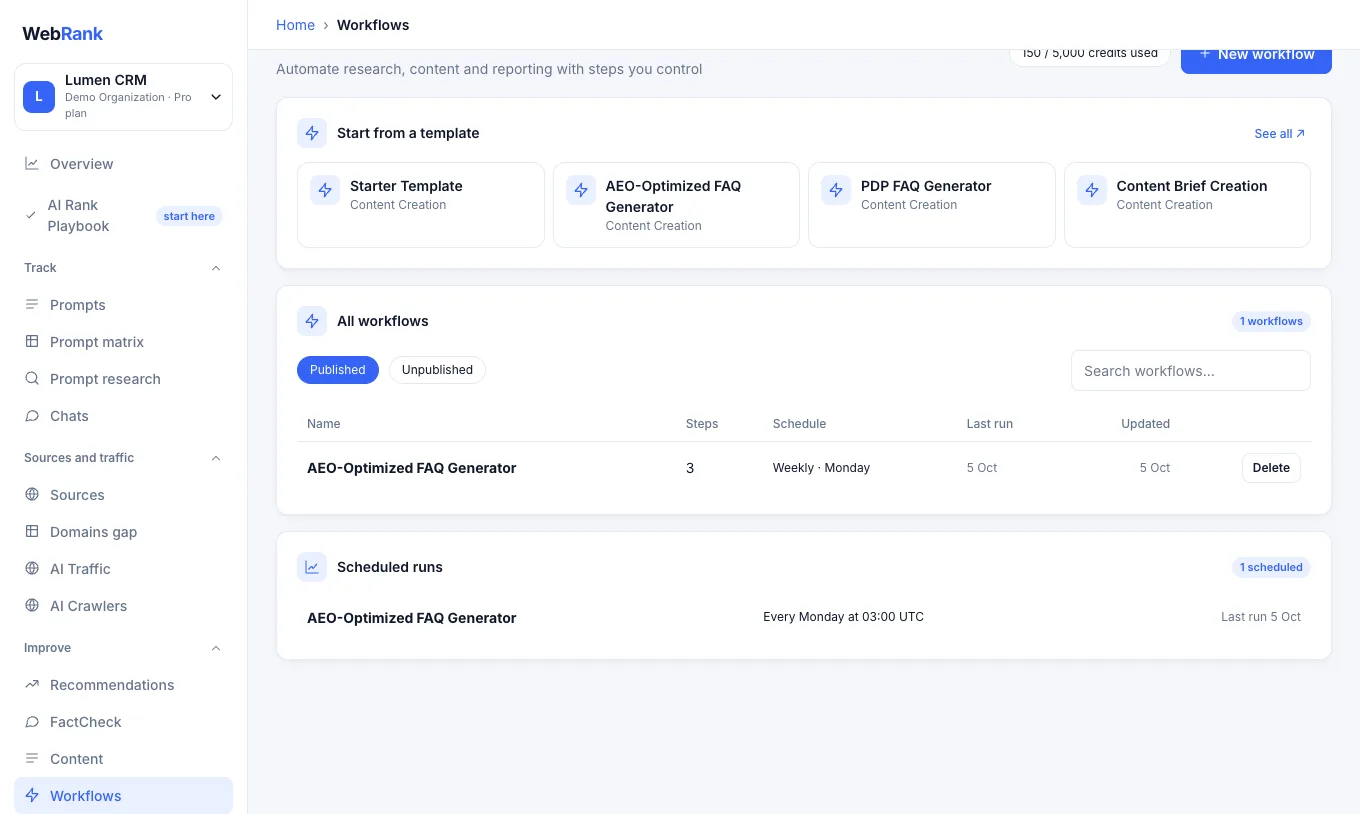Screen dimensions: 1360x814
Task: Click the Recommendations trend arrow icon
Action: 32,685
